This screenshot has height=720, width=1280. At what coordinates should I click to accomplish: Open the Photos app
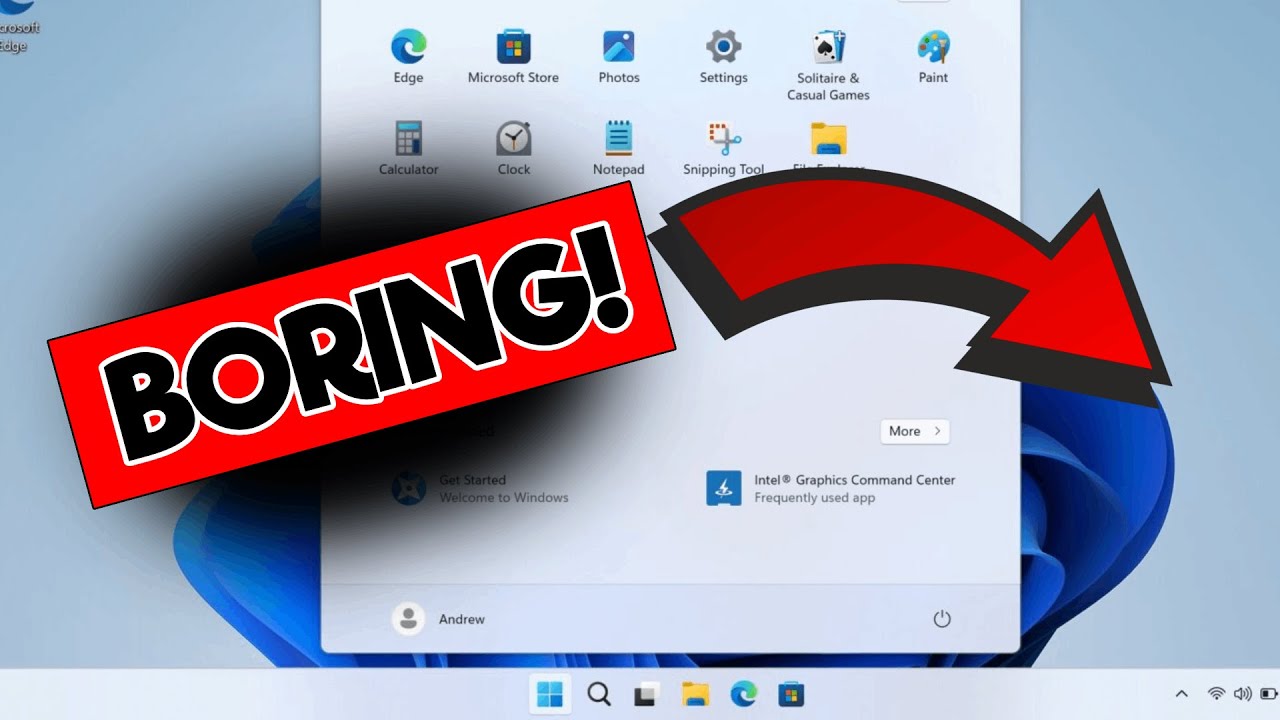[619, 57]
